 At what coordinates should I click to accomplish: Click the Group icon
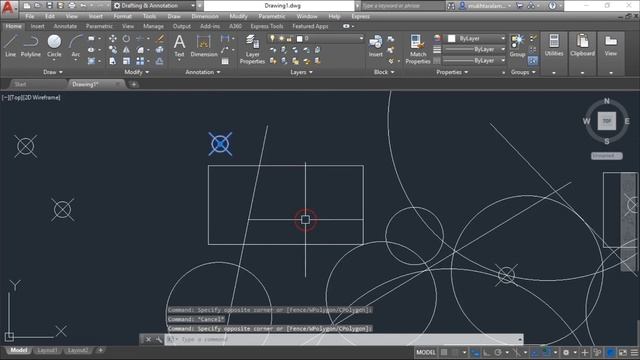517,45
